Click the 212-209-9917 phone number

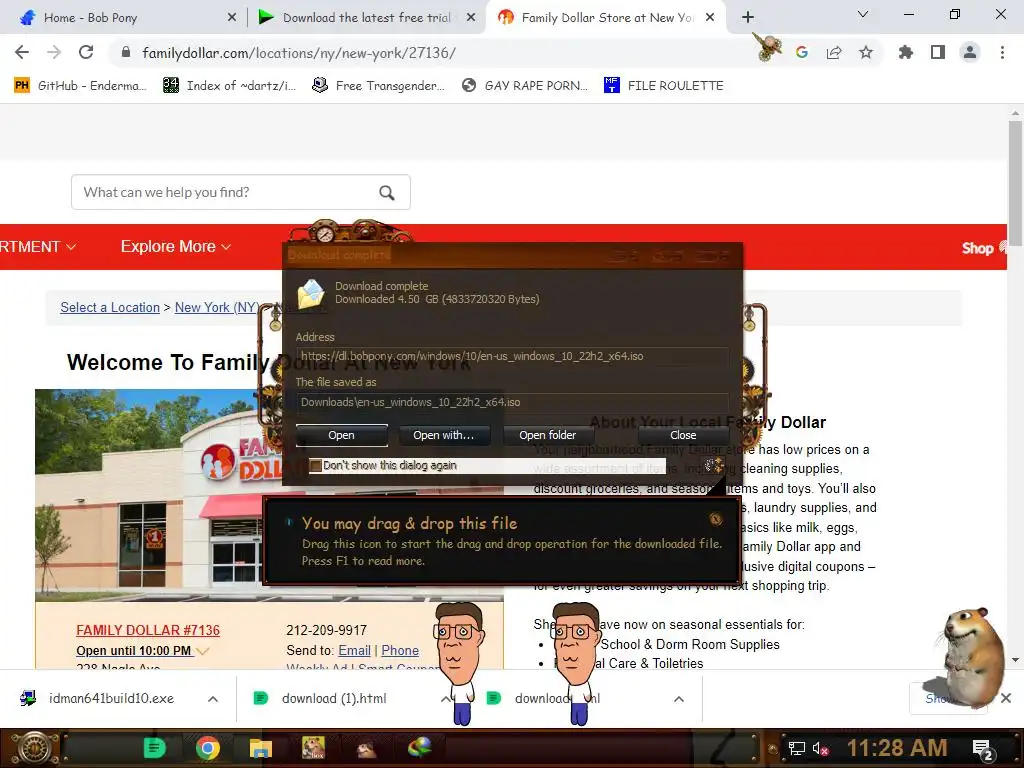coord(327,630)
